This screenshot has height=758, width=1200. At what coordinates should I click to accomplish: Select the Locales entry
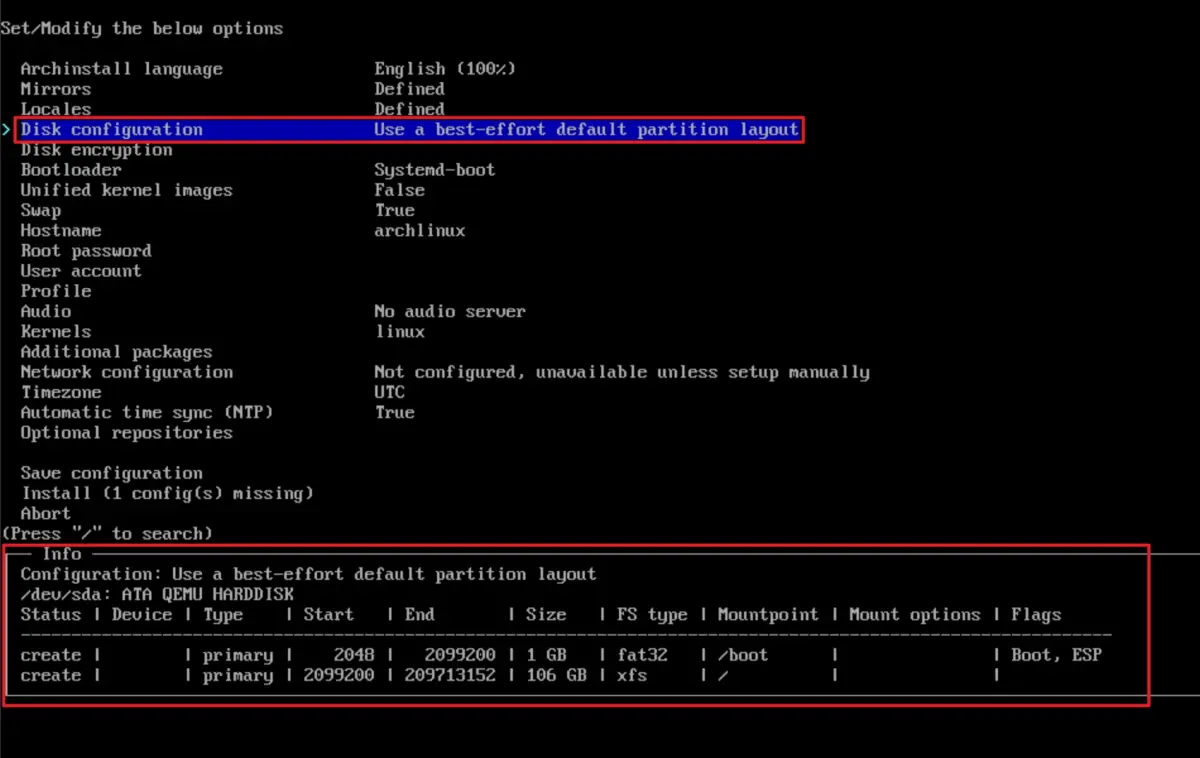tap(55, 109)
